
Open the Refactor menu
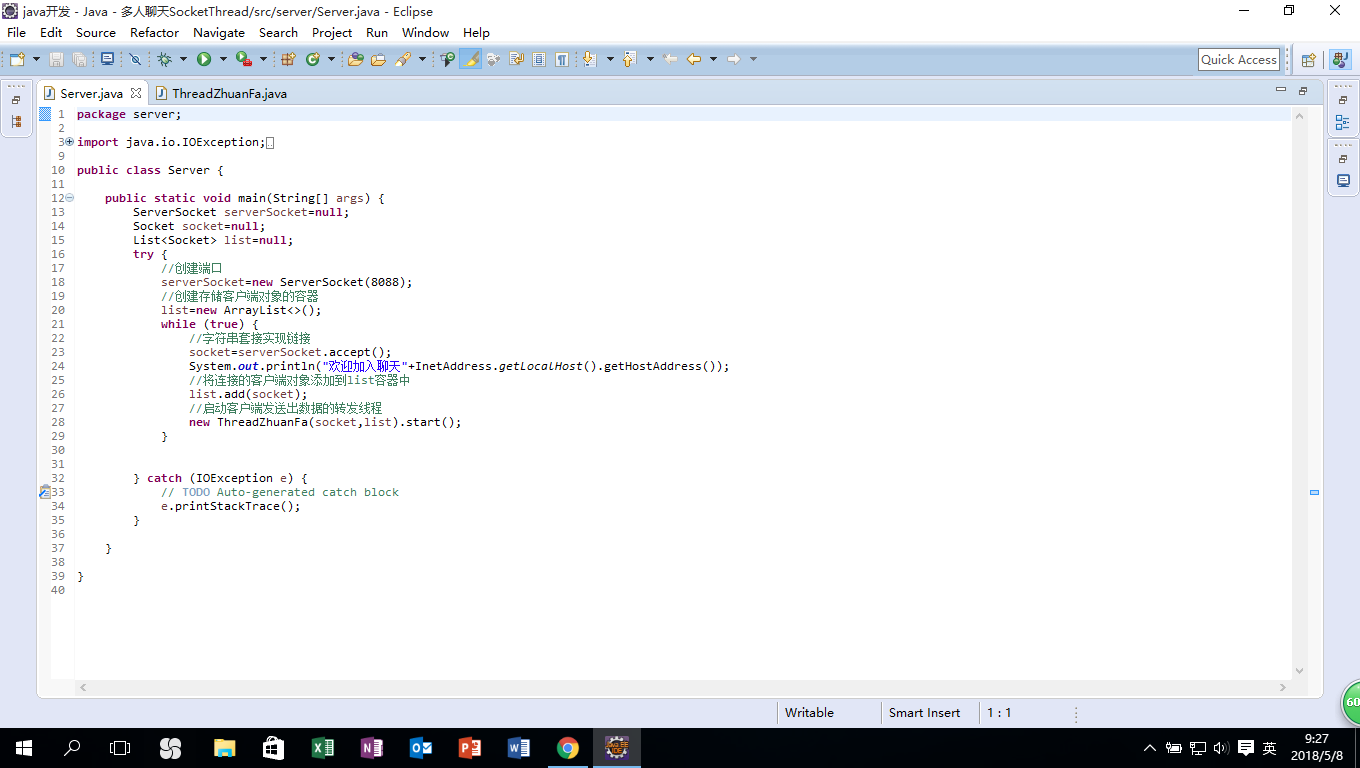click(154, 32)
